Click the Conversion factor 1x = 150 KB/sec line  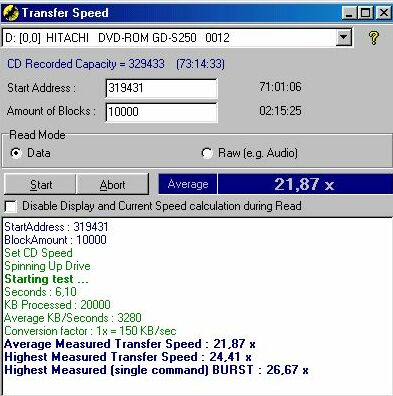(x=90, y=331)
